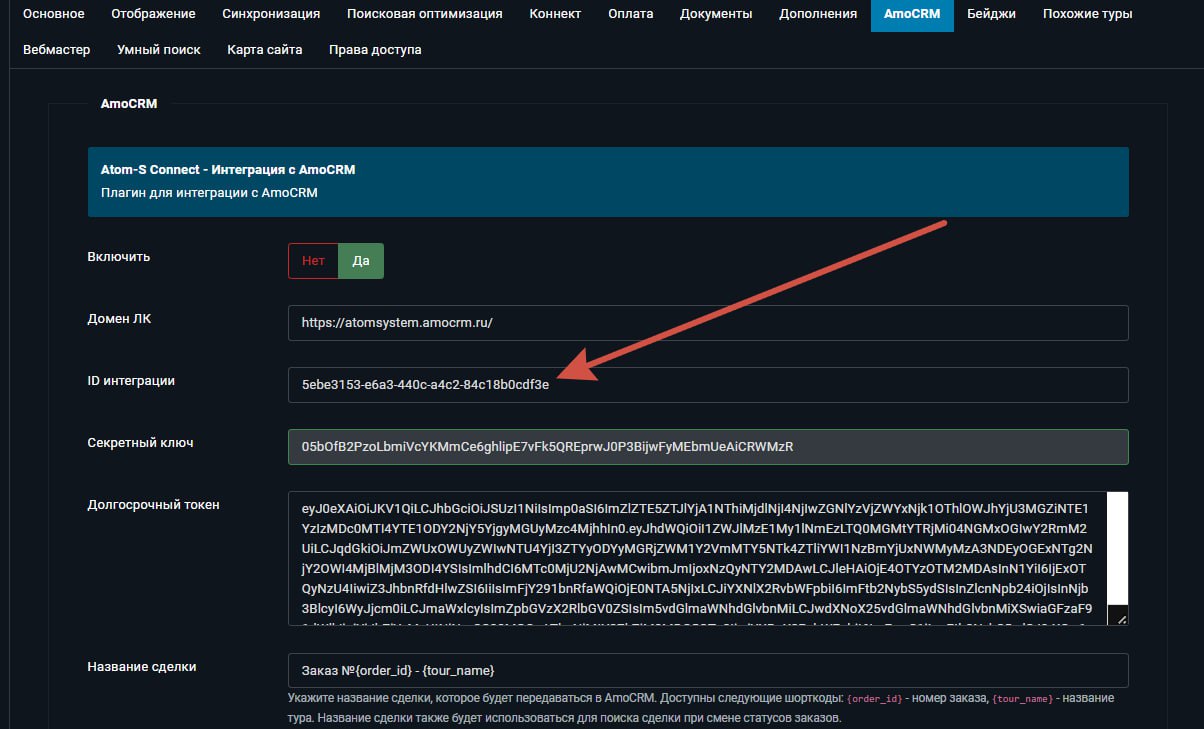Open the Бейджи tab
The height and width of the screenshot is (729, 1204).
pos(991,14)
